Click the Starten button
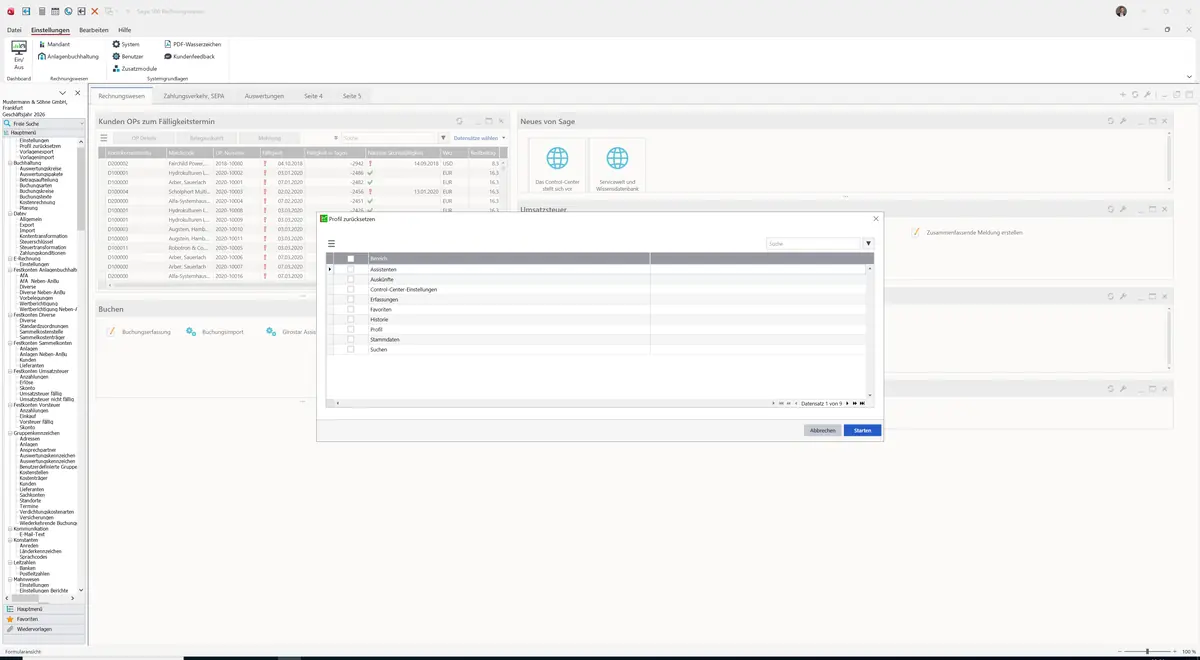 [x=862, y=430]
